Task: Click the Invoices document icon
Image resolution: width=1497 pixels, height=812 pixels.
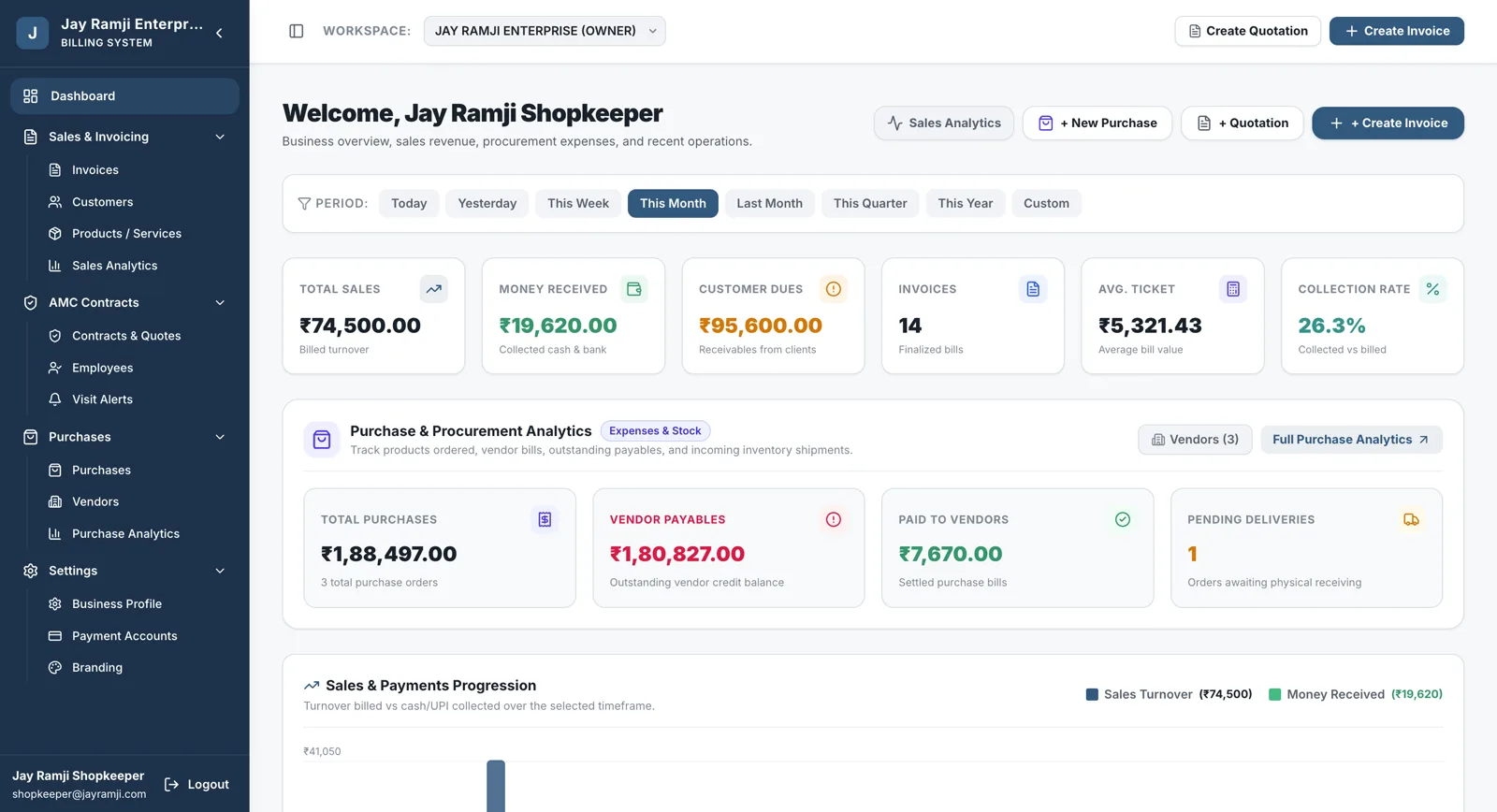Action: [x=1033, y=289]
